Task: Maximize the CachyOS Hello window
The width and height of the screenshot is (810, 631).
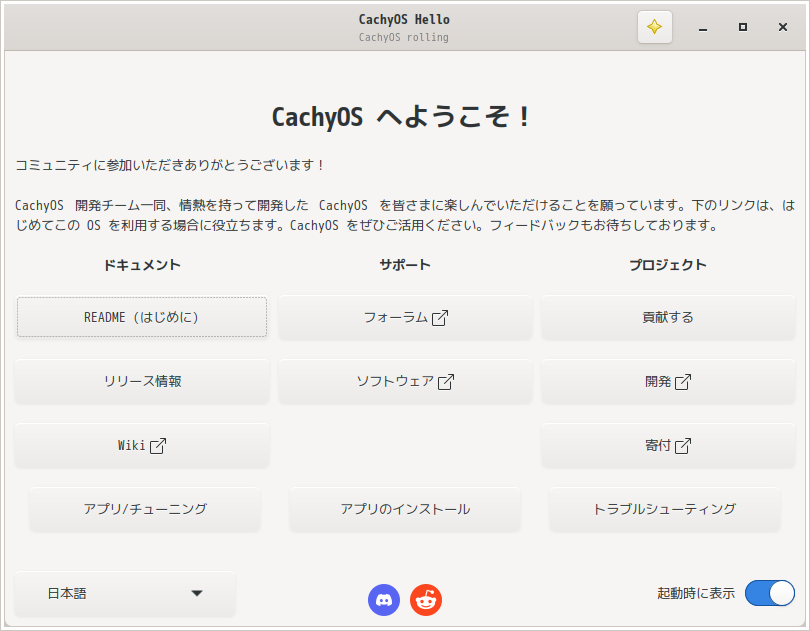Action: 743,27
